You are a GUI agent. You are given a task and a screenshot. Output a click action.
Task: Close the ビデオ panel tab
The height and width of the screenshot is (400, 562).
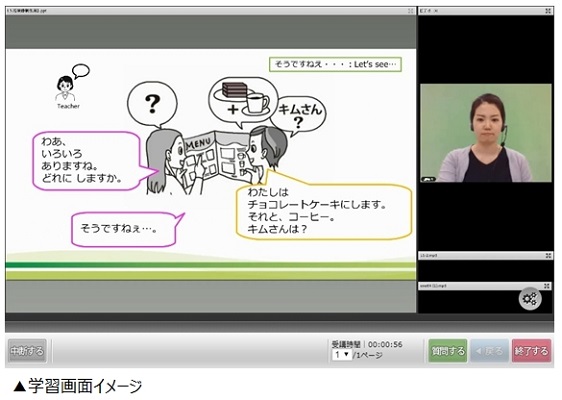(x=436, y=11)
